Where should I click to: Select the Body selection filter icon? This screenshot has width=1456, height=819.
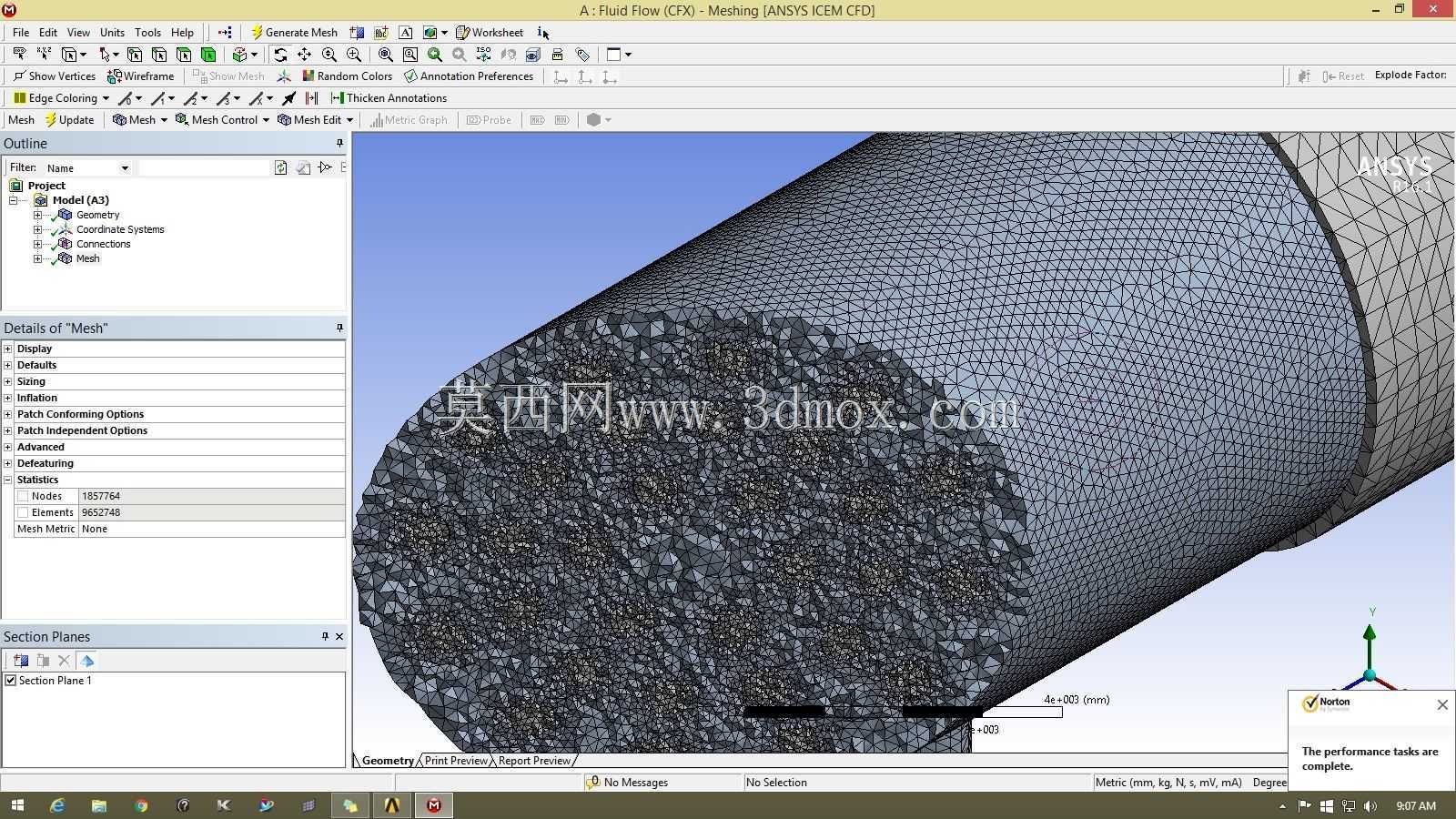point(208,55)
